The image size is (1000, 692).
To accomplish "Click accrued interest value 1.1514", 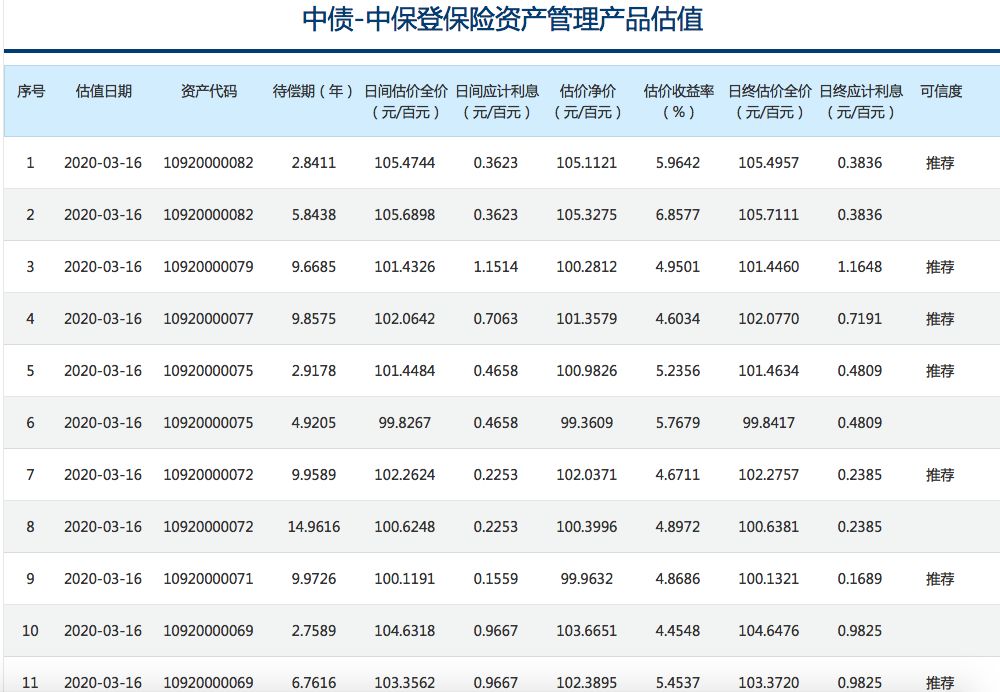I will [496, 267].
